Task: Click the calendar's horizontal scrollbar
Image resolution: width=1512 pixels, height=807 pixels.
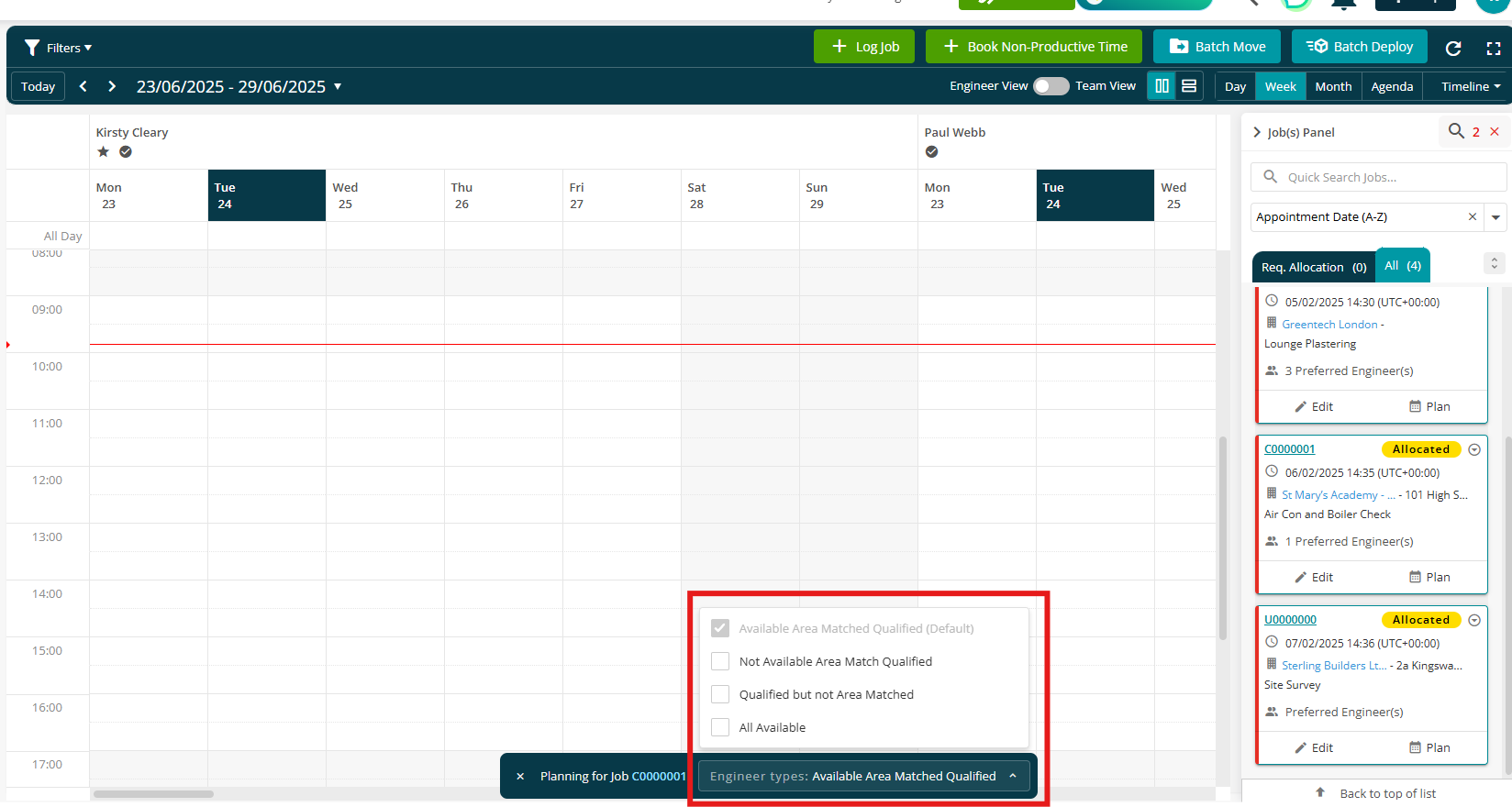Action: [x=153, y=794]
